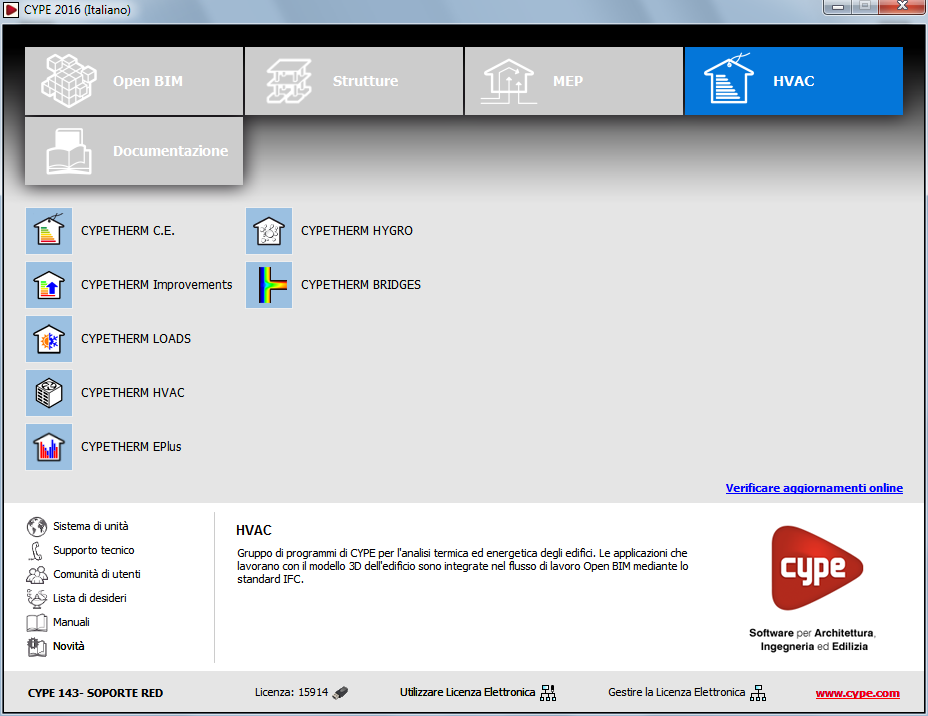Minimize the CYPE 2016 window
This screenshot has height=716, width=928.
click(x=837, y=7)
